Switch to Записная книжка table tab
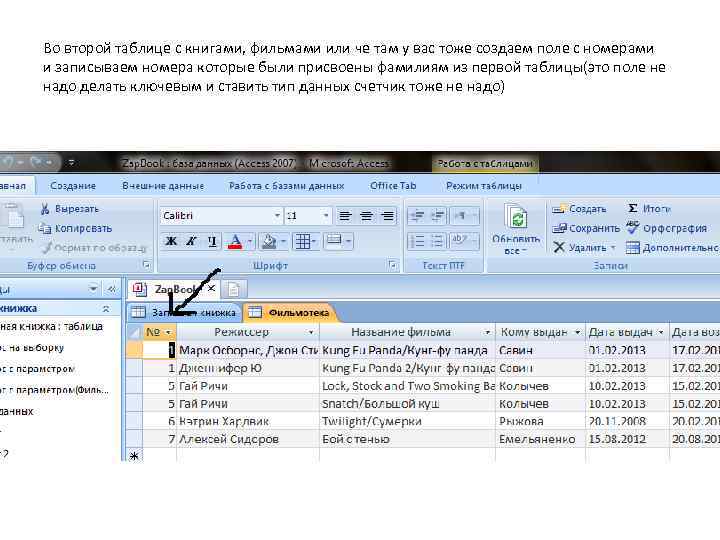 185,313
